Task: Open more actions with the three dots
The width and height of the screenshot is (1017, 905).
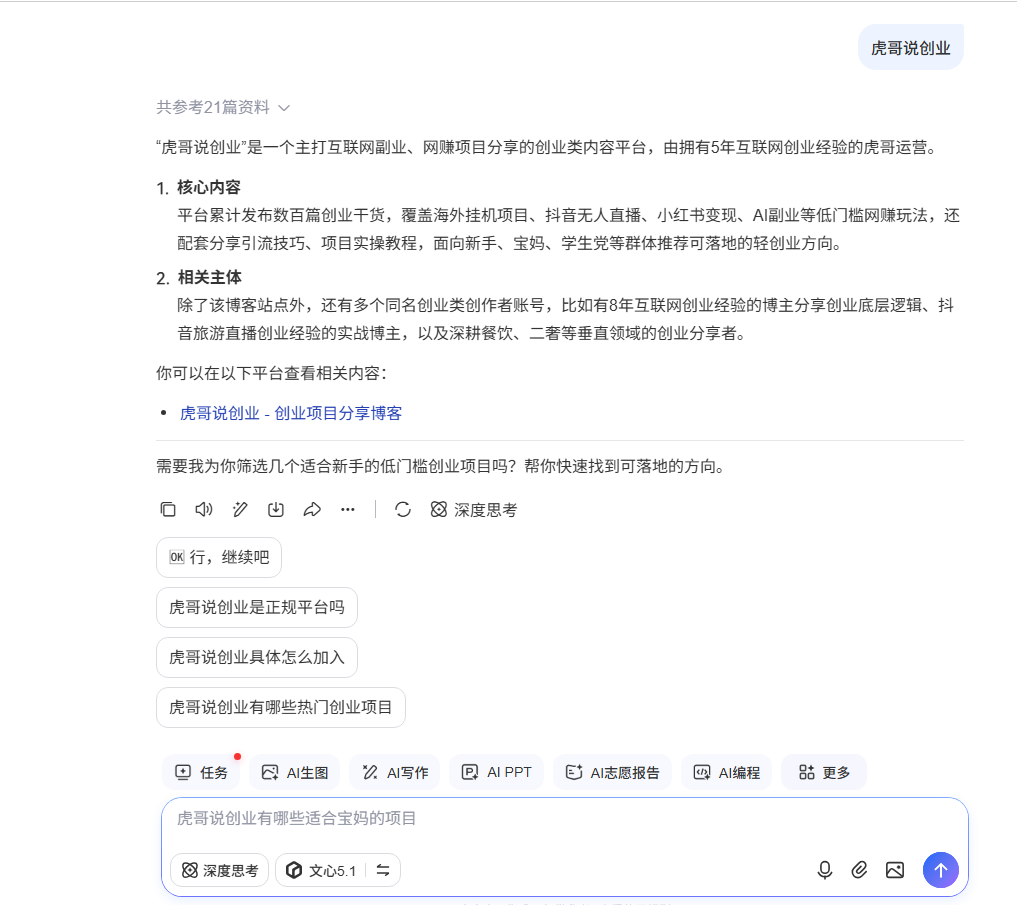Action: [348, 509]
